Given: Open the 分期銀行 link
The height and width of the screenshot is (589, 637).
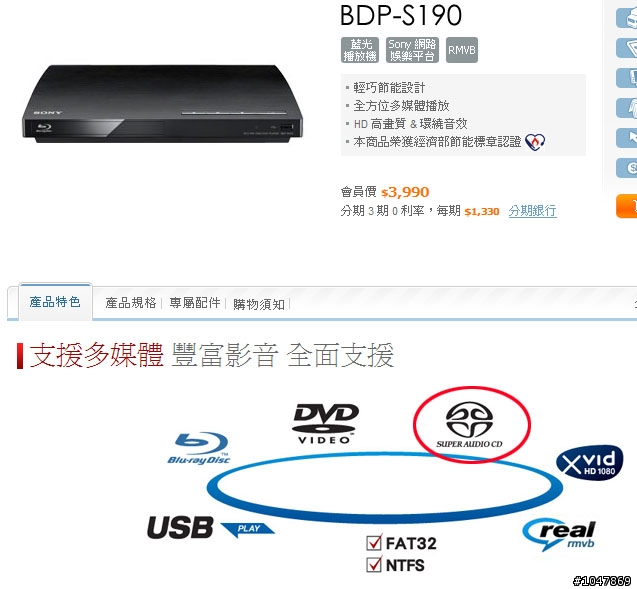Looking at the screenshot, I should click(x=532, y=211).
